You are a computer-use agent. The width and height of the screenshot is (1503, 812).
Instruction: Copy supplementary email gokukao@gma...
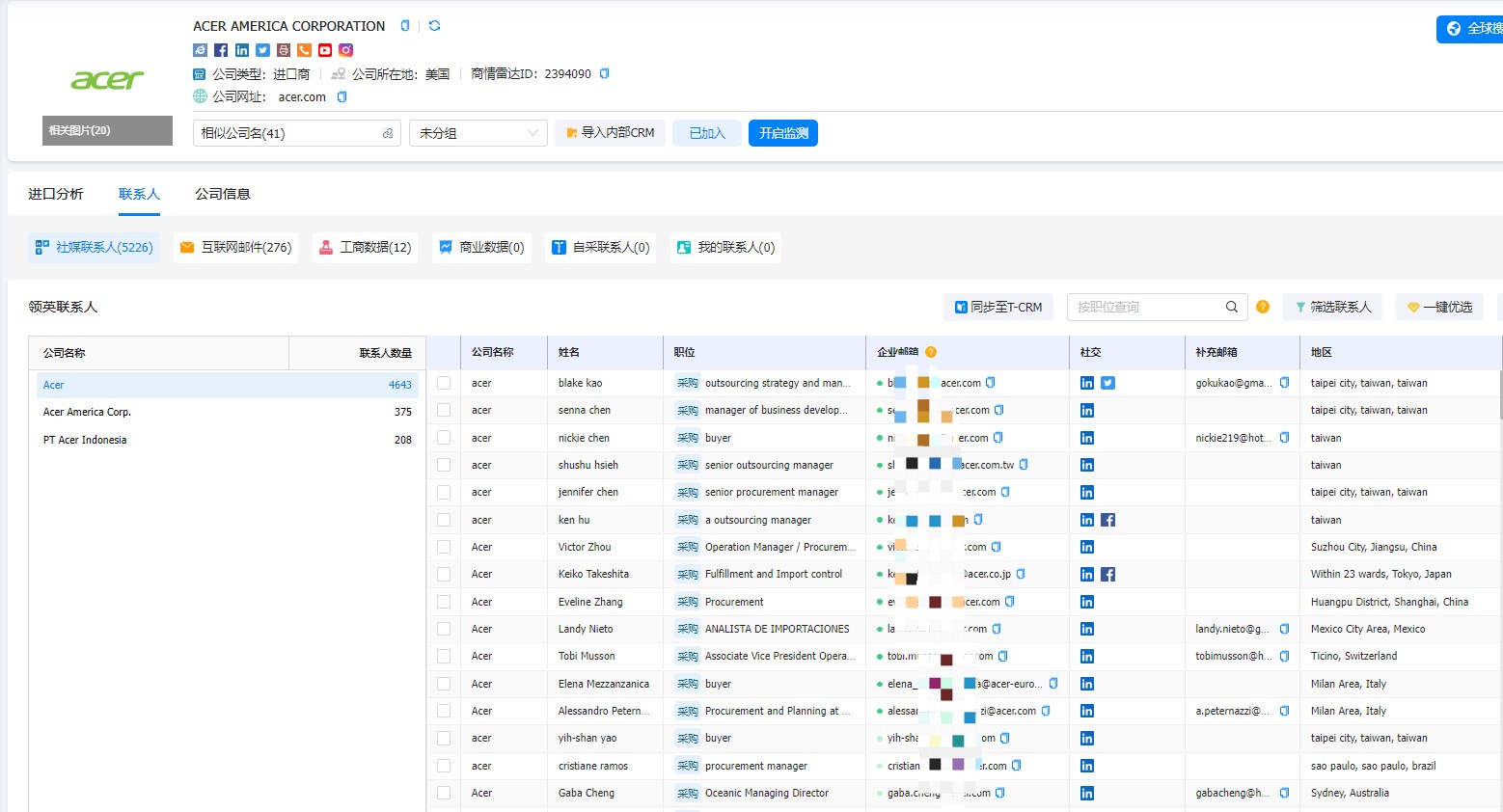1284,383
